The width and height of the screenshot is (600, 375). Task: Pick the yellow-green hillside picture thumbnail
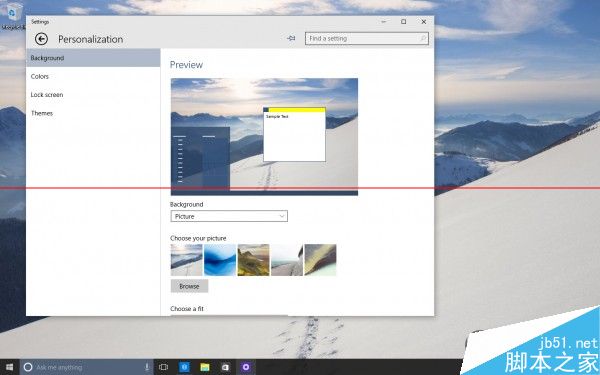coord(253,260)
